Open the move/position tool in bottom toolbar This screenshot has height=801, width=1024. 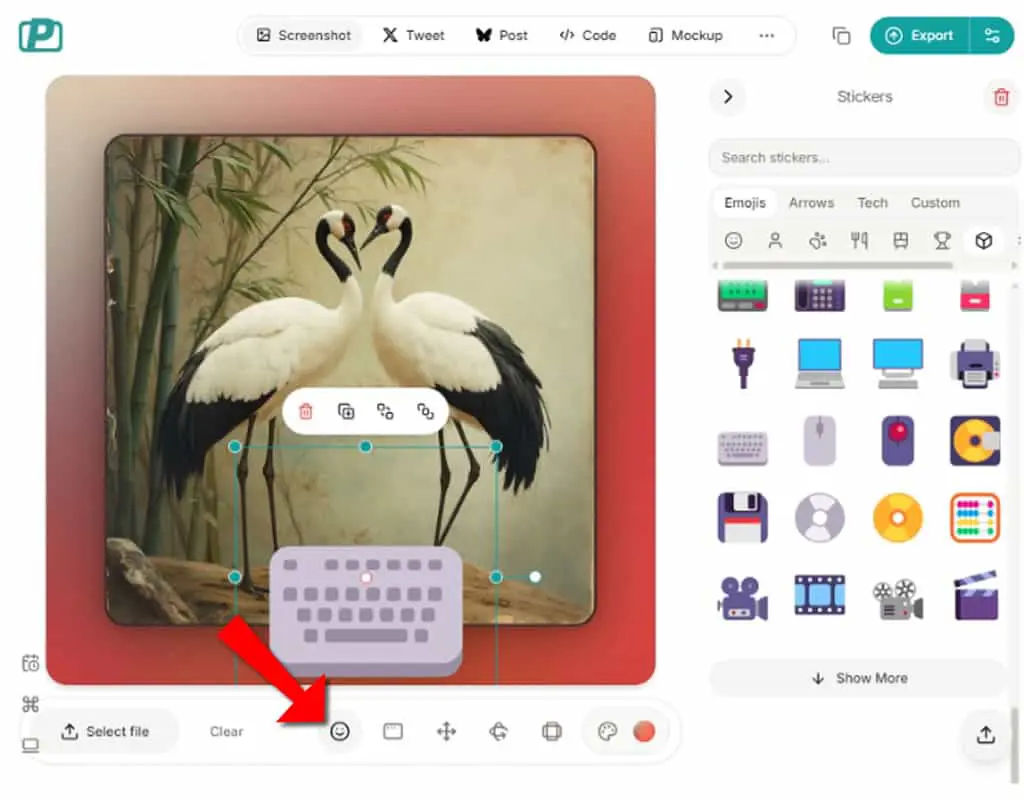click(x=446, y=731)
